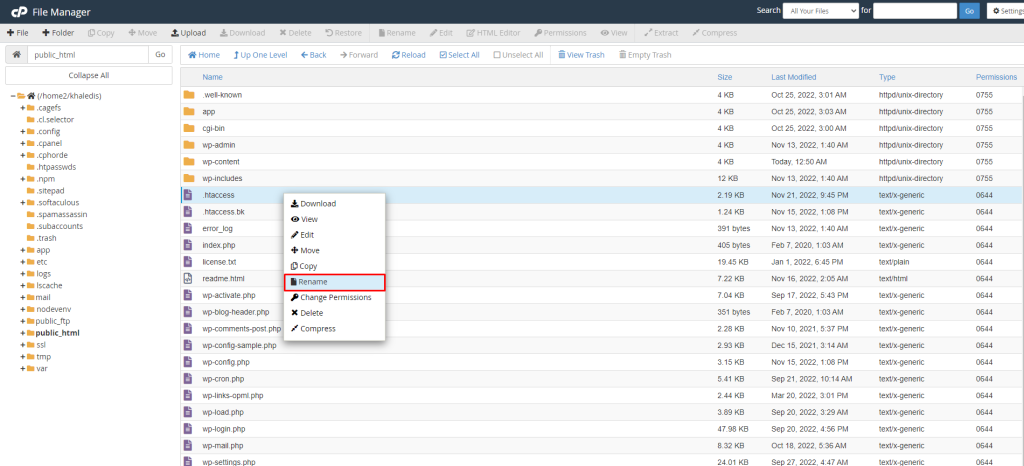
Task: Sort files by Last Modified column
Action: (794, 77)
